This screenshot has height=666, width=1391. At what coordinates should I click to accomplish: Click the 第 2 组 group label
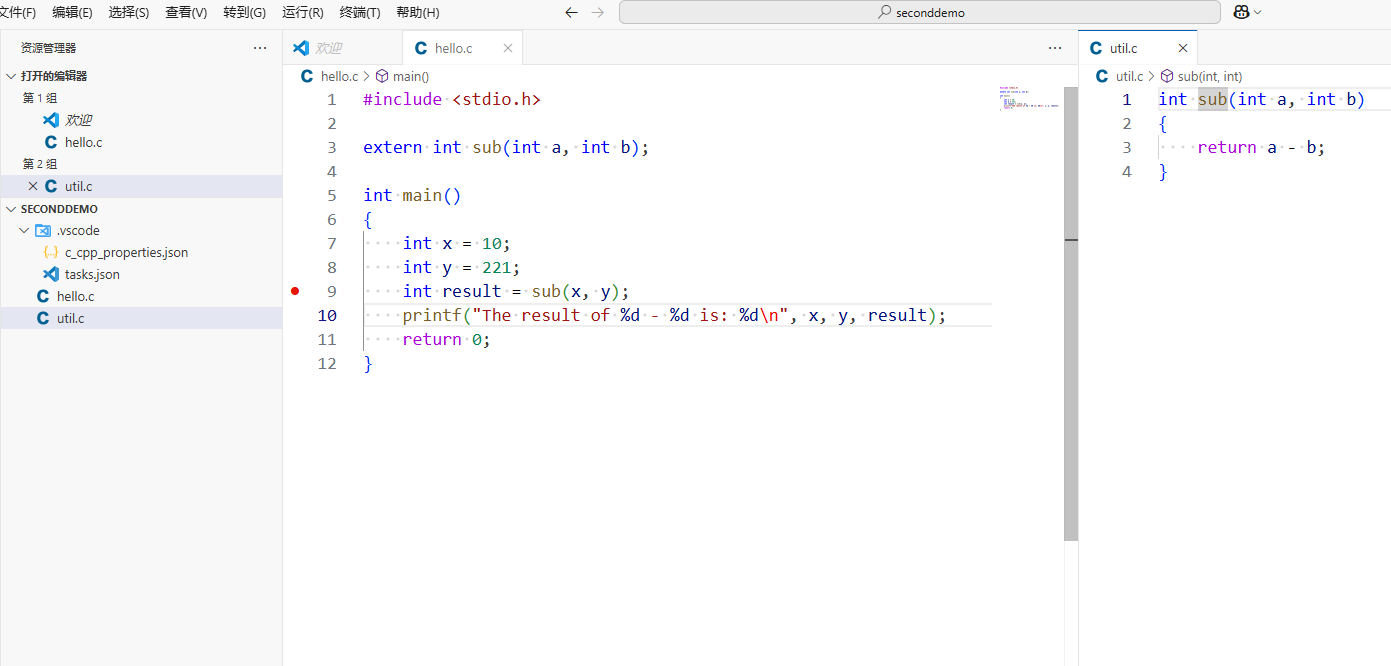pyautogui.click(x=40, y=164)
